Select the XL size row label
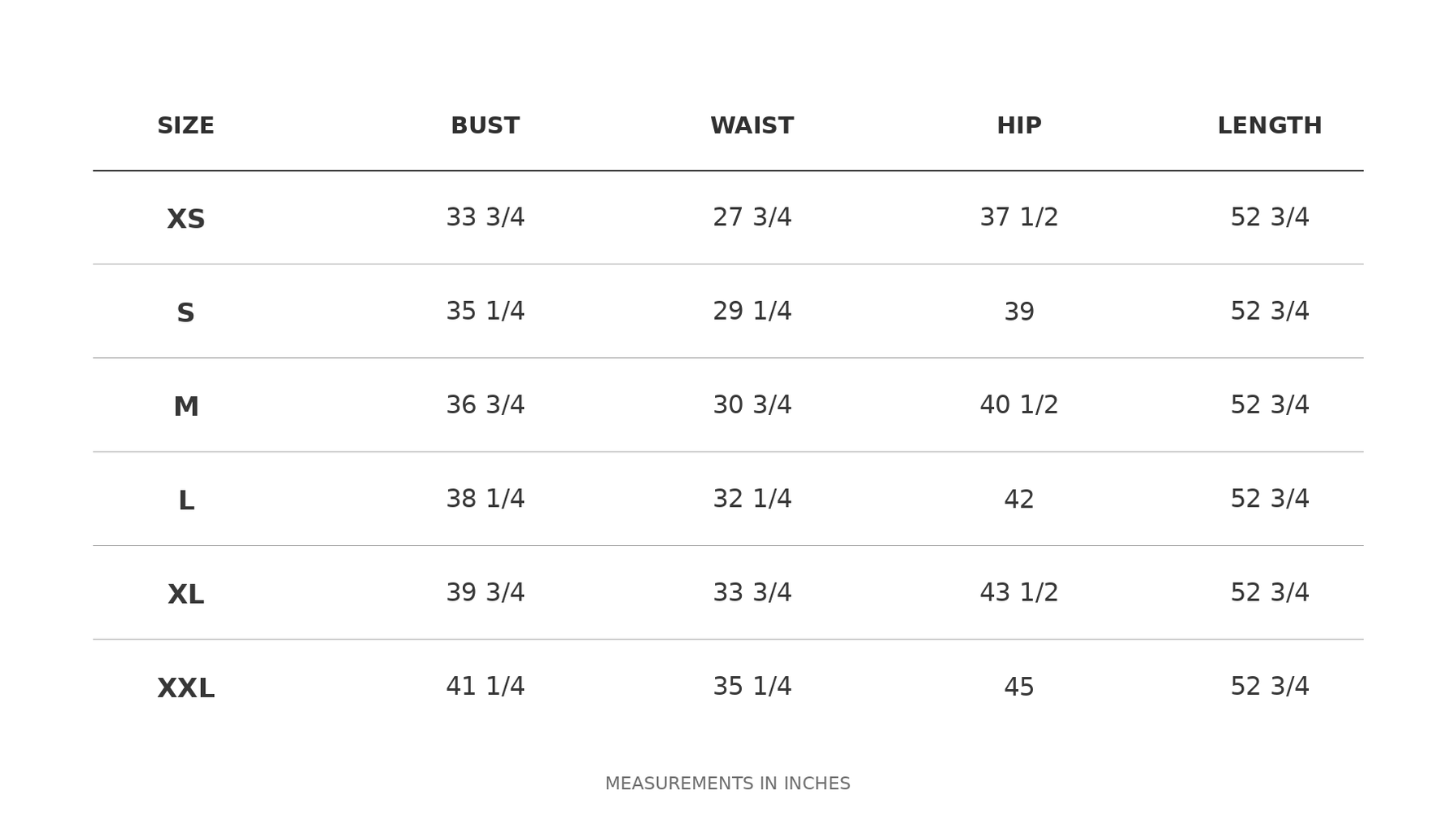The width and height of the screenshot is (1456, 825). click(x=185, y=595)
